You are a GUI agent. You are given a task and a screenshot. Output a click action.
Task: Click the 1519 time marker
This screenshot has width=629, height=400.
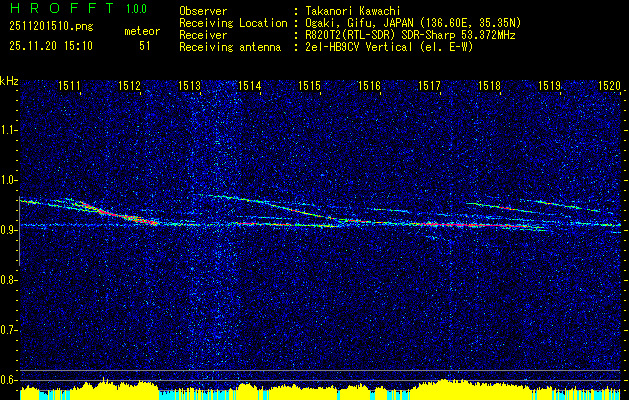click(x=549, y=85)
